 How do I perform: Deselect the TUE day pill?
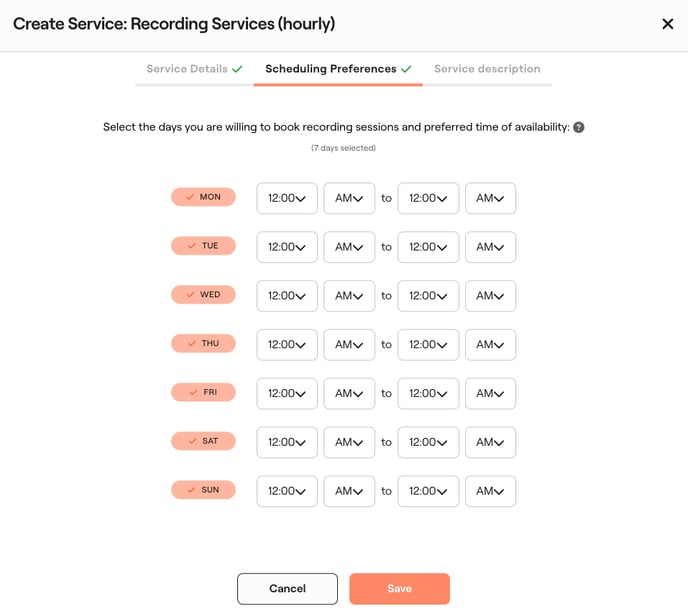[x=203, y=246]
